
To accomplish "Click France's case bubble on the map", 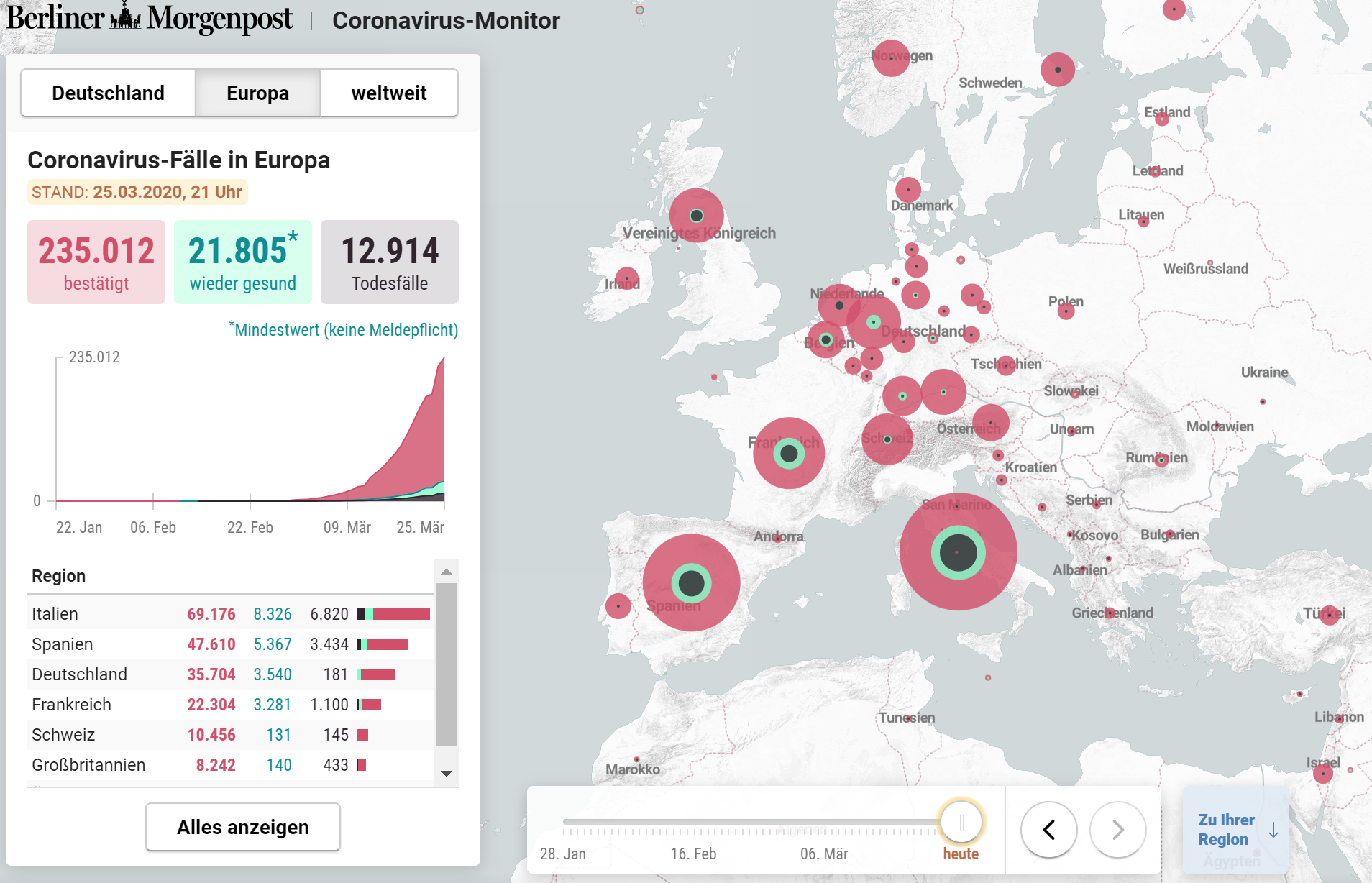I will point(789,453).
